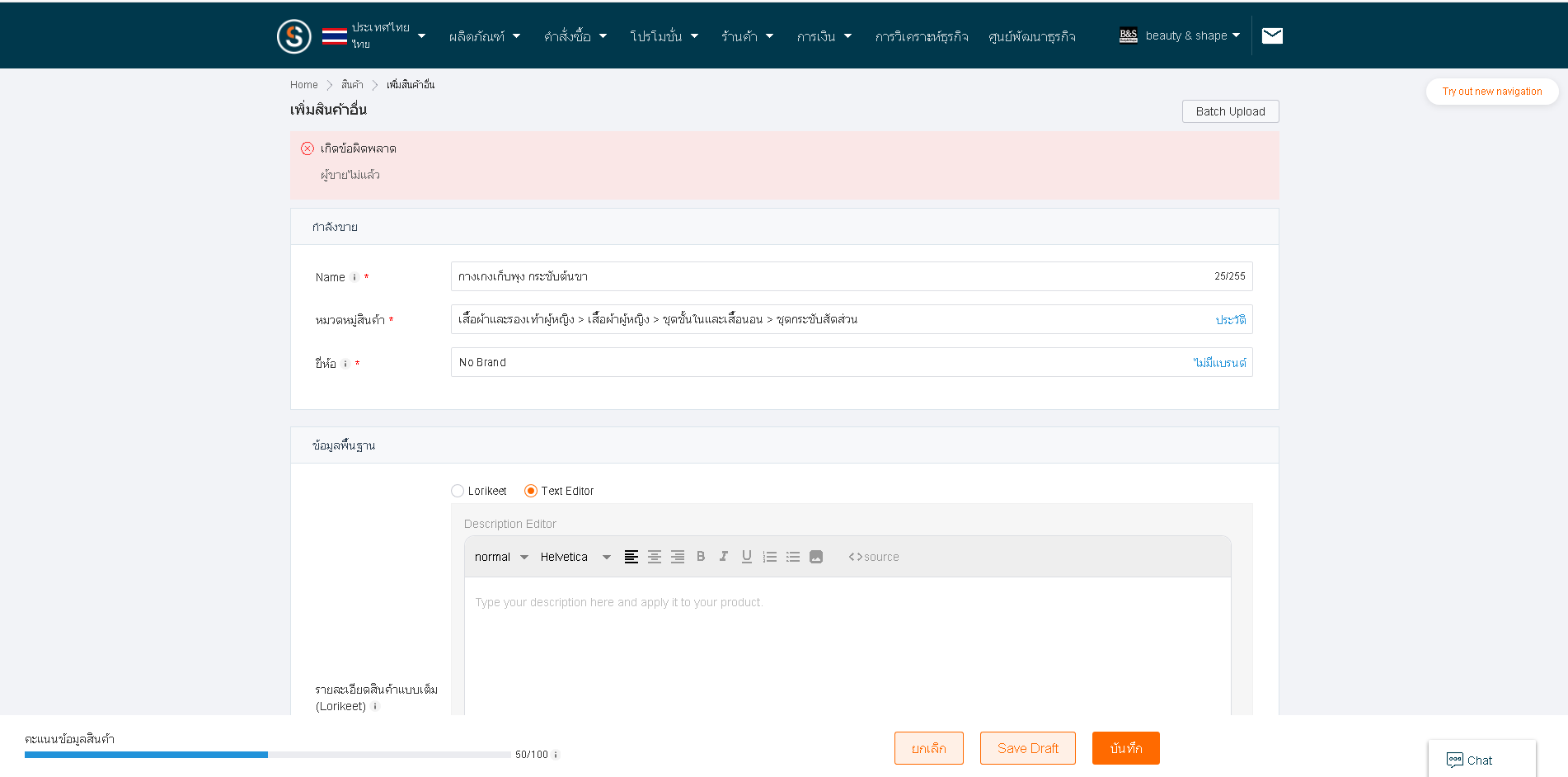
Task: Click the กำลังขาย section header
Action: pos(784,227)
